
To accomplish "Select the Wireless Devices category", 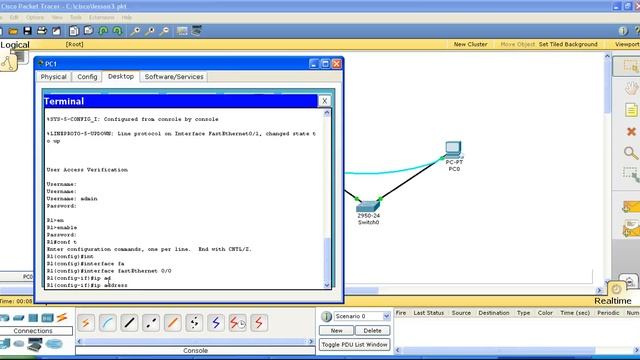I will (x=47, y=318).
